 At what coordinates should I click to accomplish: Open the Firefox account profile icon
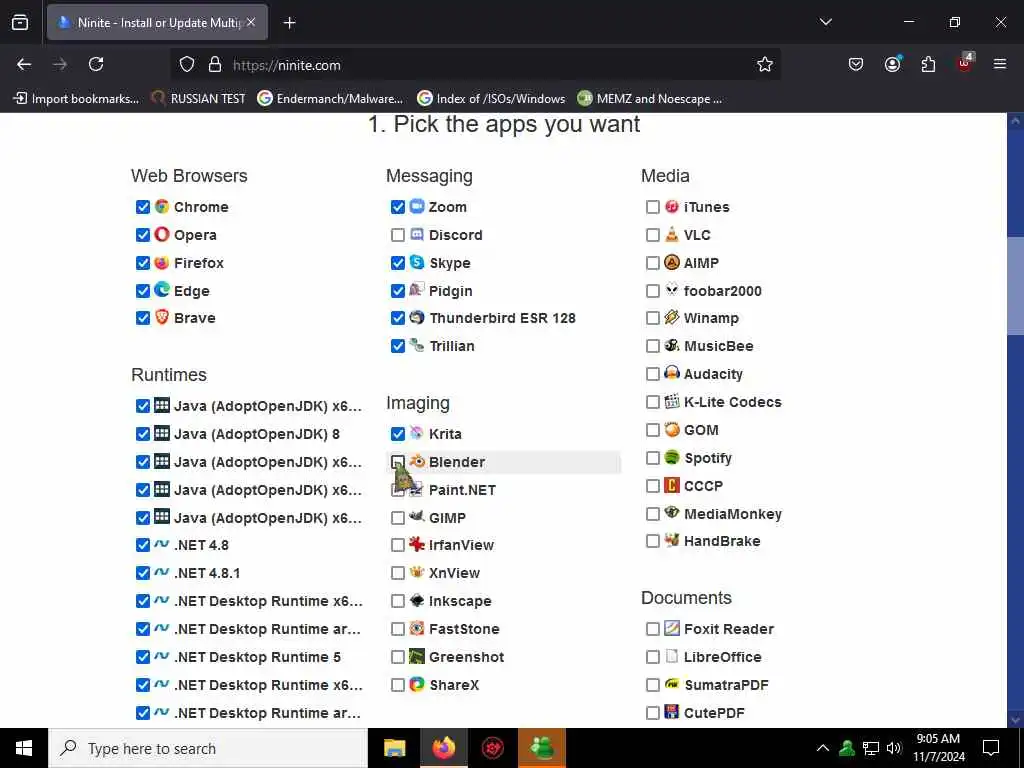click(893, 64)
